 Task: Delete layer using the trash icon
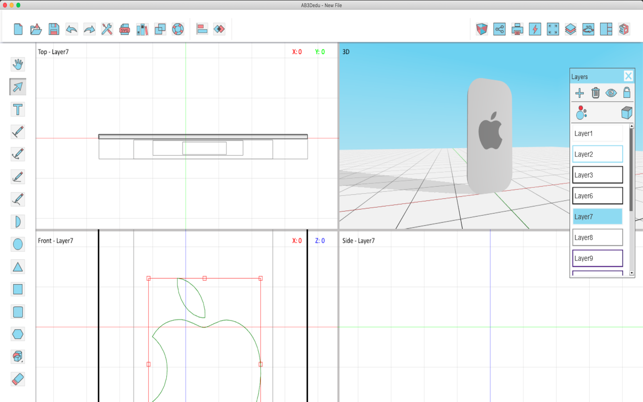point(595,93)
